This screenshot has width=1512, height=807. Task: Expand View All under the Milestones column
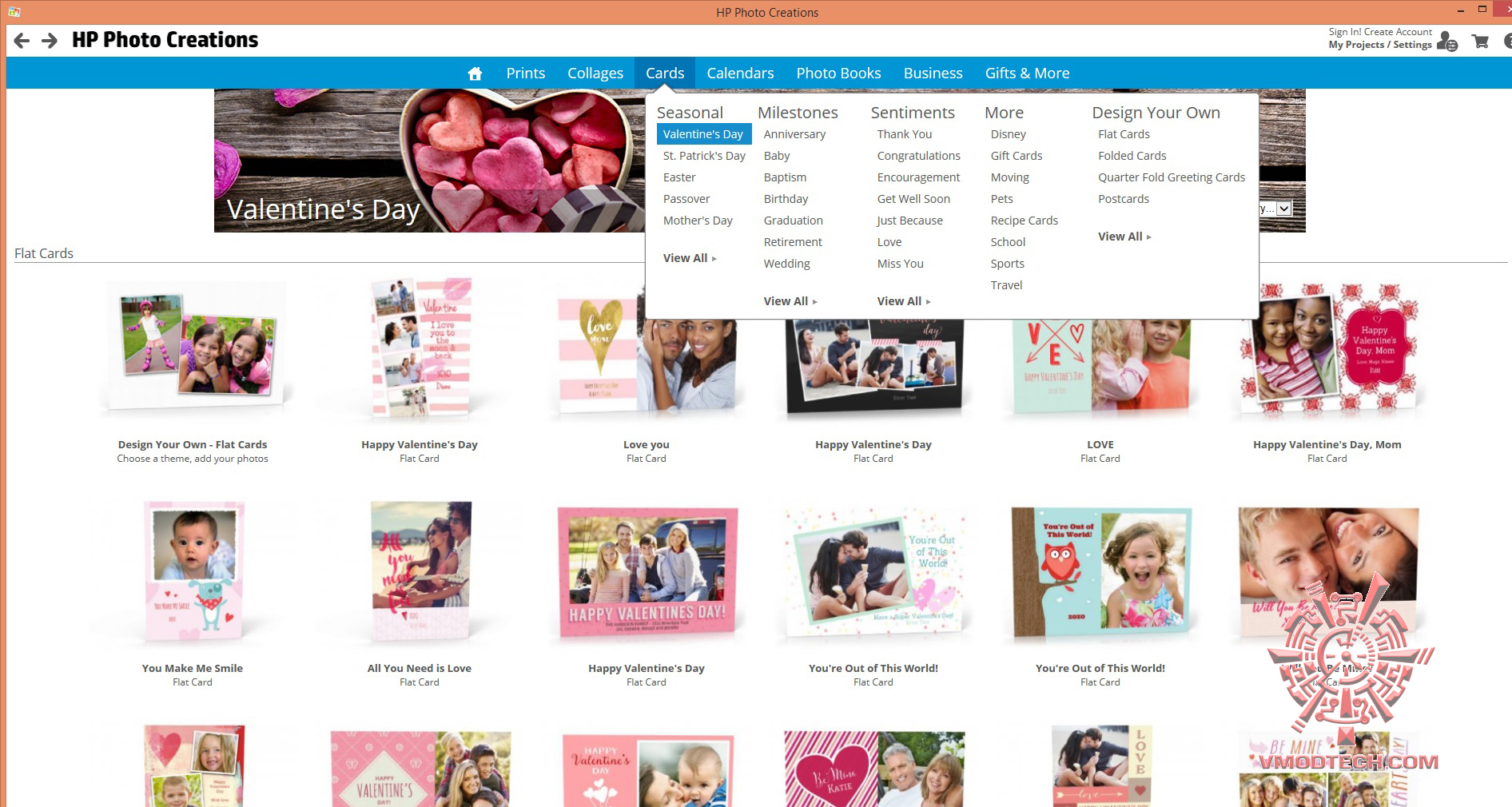pos(790,301)
